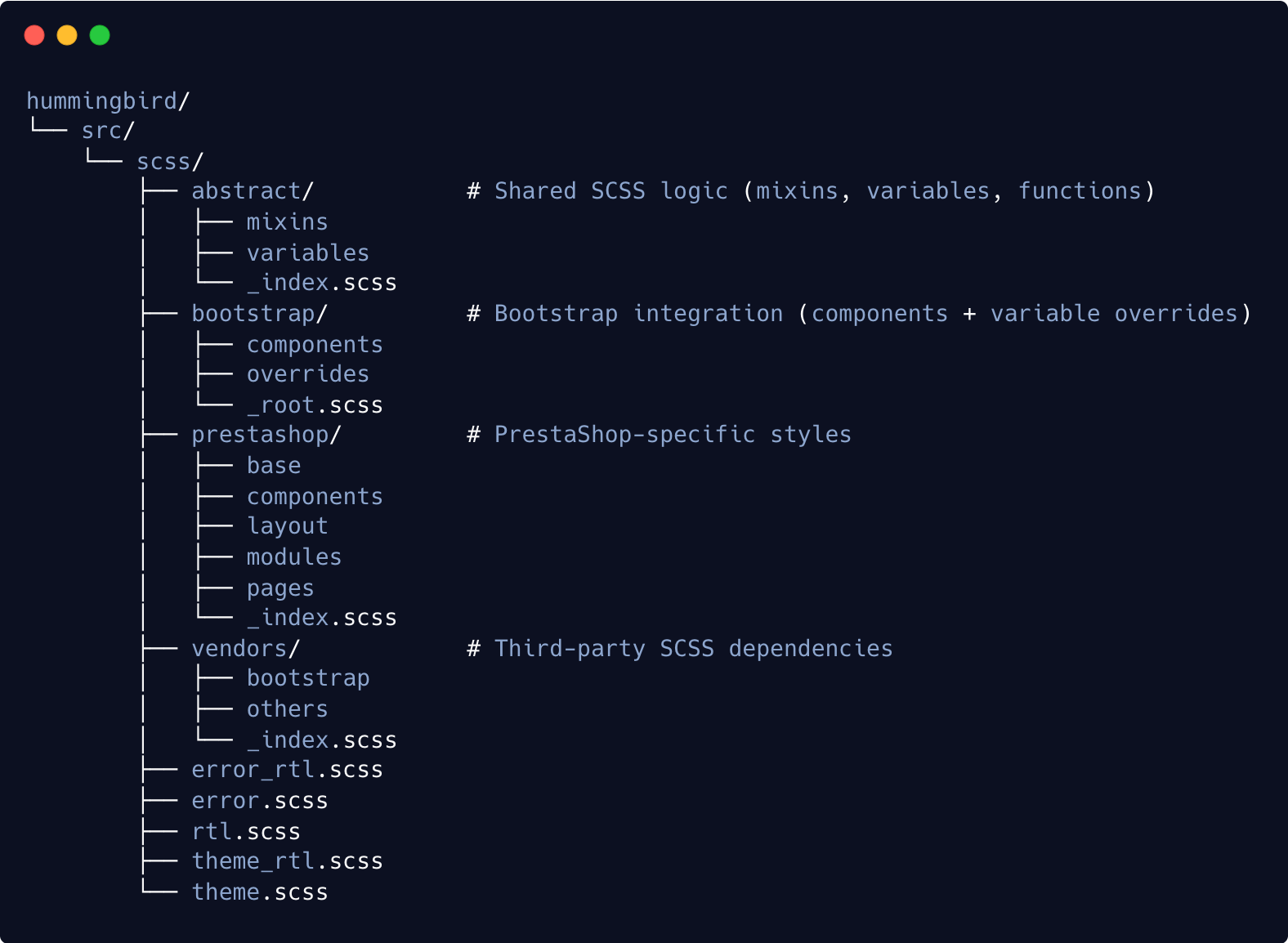Viewport: 1288px width, 943px height.
Task: Click the yellow minimize window dot
Action: point(67,35)
